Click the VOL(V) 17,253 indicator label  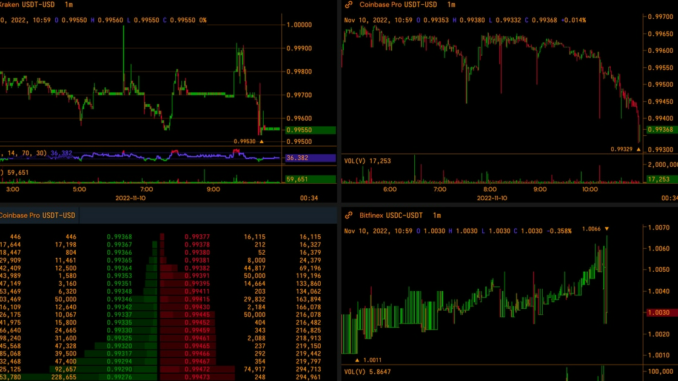368,161
